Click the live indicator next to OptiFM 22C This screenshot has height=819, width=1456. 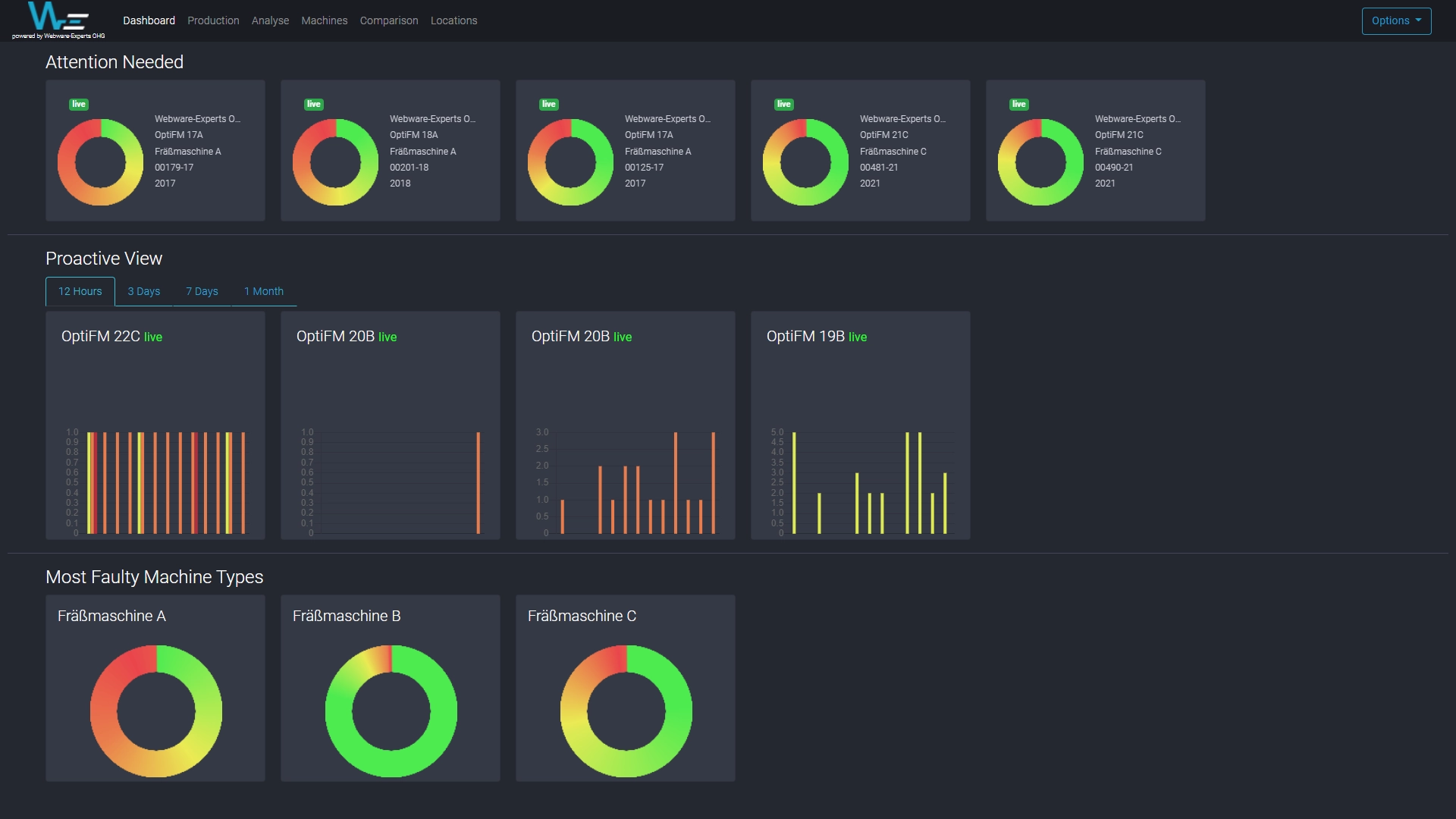pyautogui.click(x=154, y=337)
